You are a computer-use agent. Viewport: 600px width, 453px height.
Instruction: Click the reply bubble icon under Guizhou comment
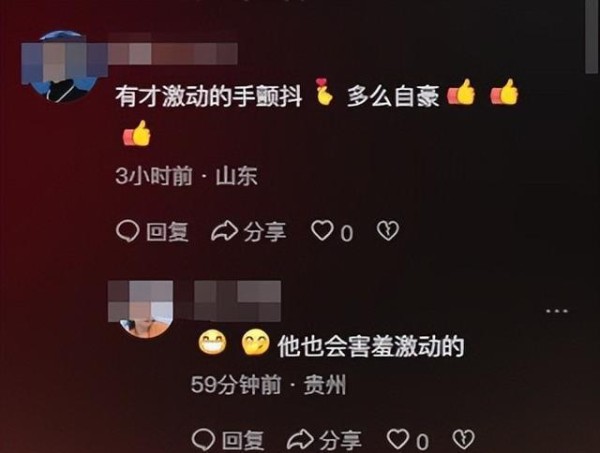(x=203, y=440)
